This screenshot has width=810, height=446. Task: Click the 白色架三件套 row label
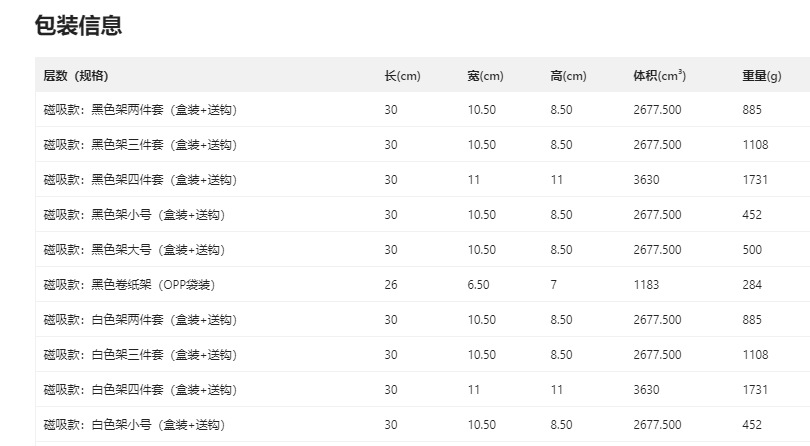coord(140,355)
